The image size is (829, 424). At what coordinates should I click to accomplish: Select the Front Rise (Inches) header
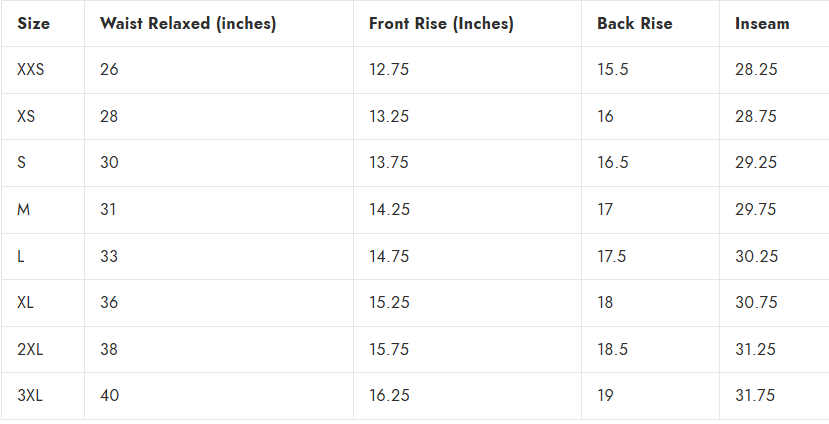[x=441, y=24]
